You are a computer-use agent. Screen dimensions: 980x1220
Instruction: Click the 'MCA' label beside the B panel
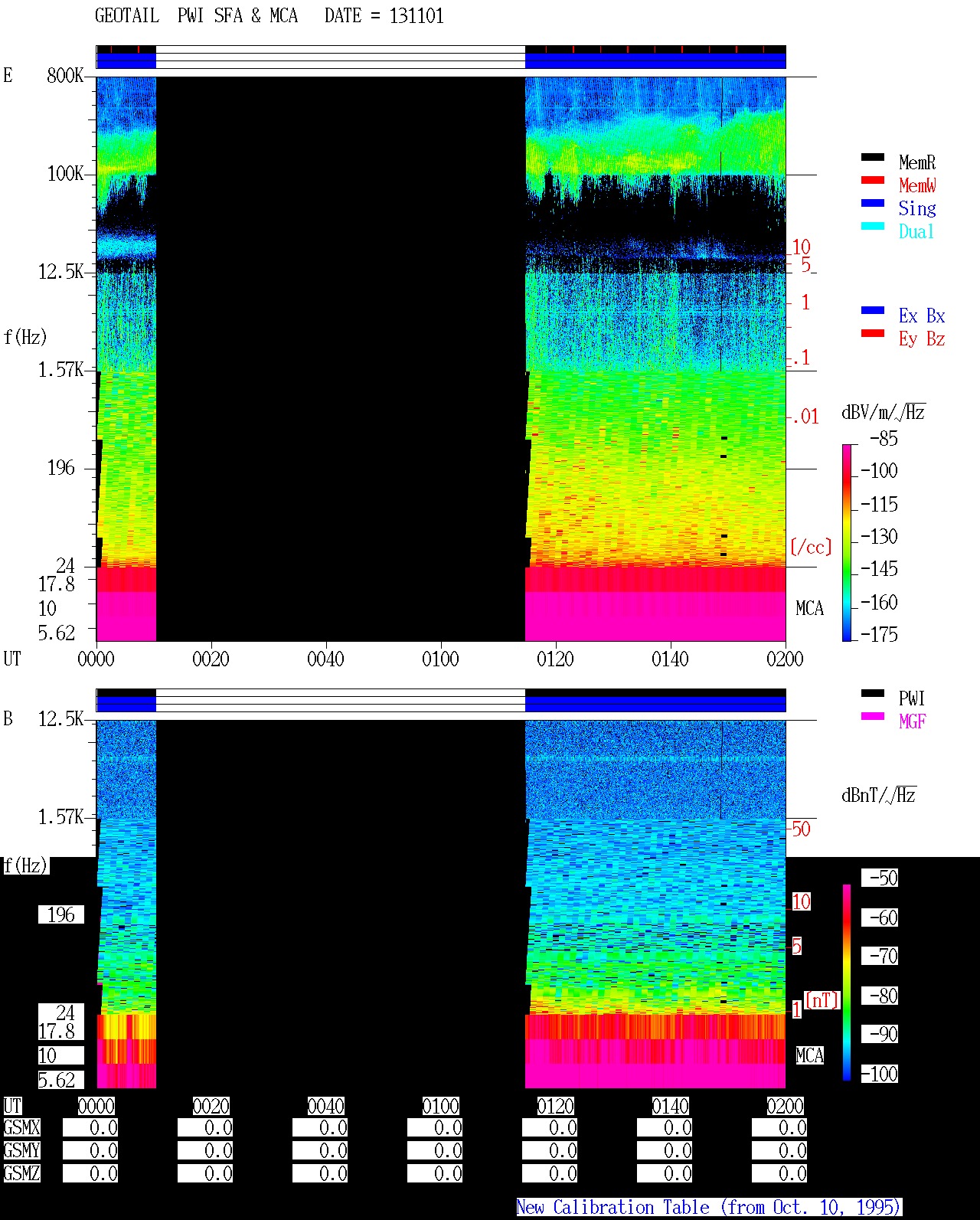pos(809,1055)
